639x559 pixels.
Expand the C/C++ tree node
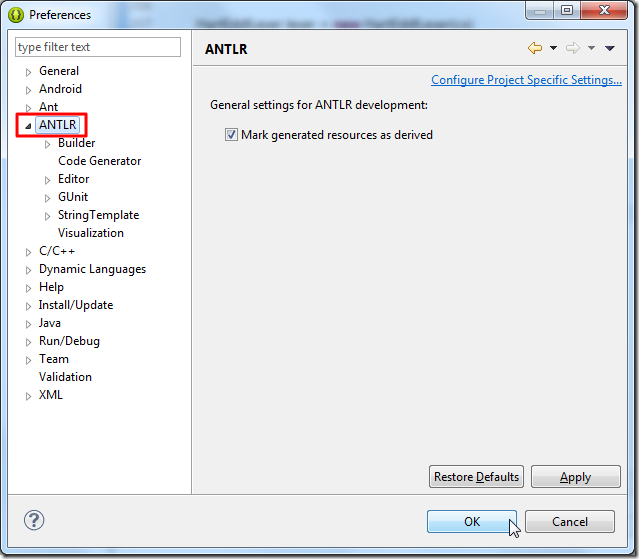[x=28, y=252]
